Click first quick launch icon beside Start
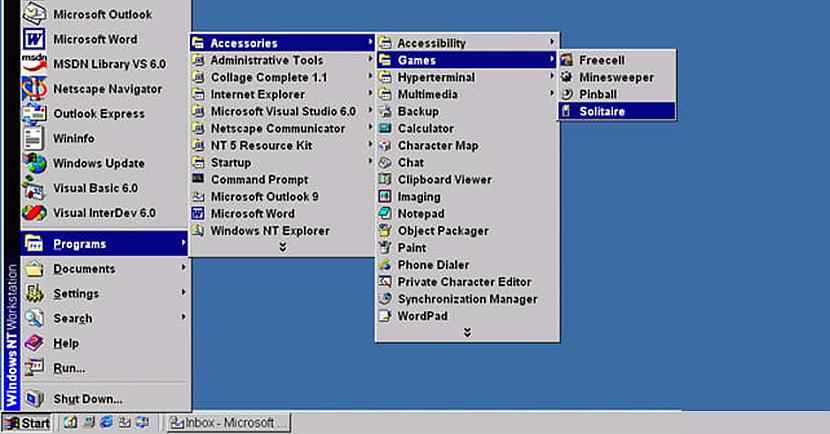The width and height of the screenshot is (830, 434). (x=70, y=422)
